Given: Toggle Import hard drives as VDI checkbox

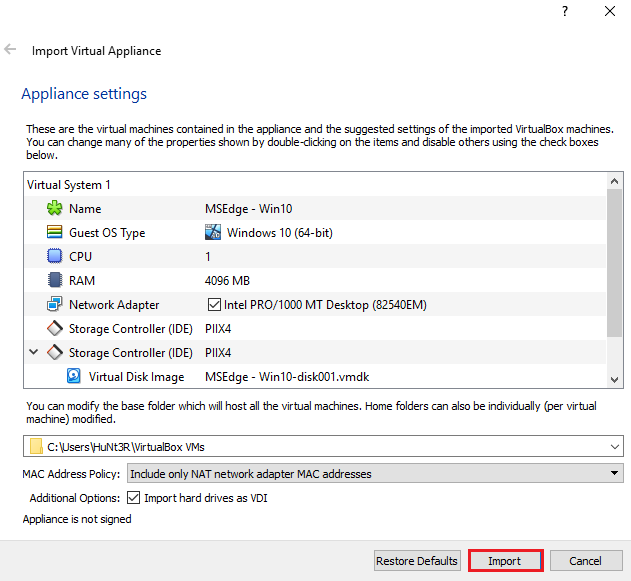Looking at the screenshot, I should 133,498.
